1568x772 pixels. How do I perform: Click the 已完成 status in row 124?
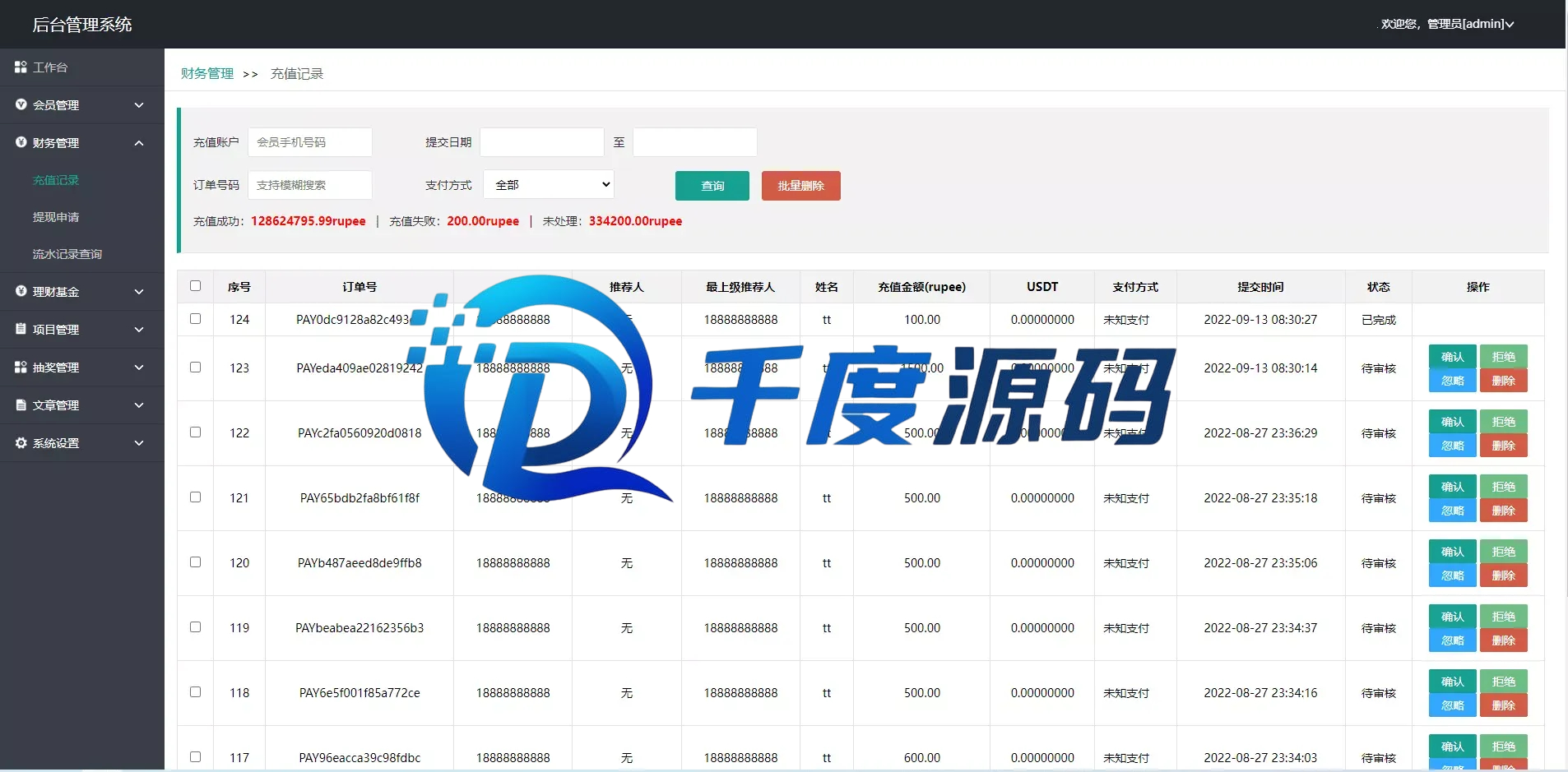(1379, 320)
